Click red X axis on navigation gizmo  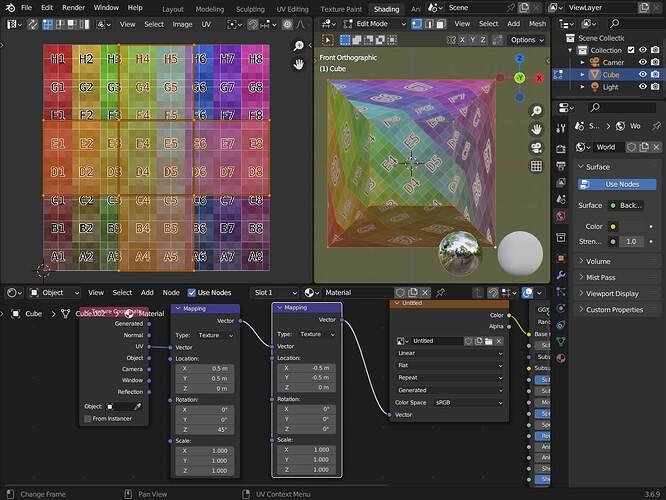pyautogui.click(x=539, y=78)
